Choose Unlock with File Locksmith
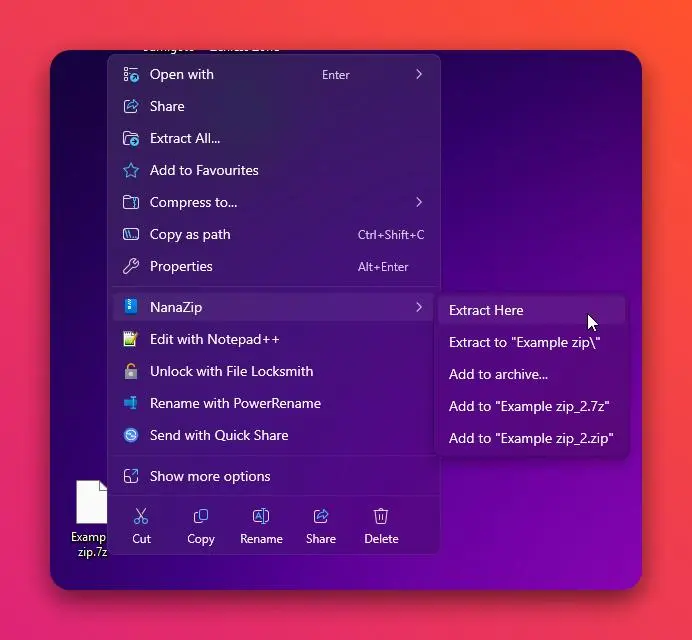692x640 pixels. (x=274, y=371)
